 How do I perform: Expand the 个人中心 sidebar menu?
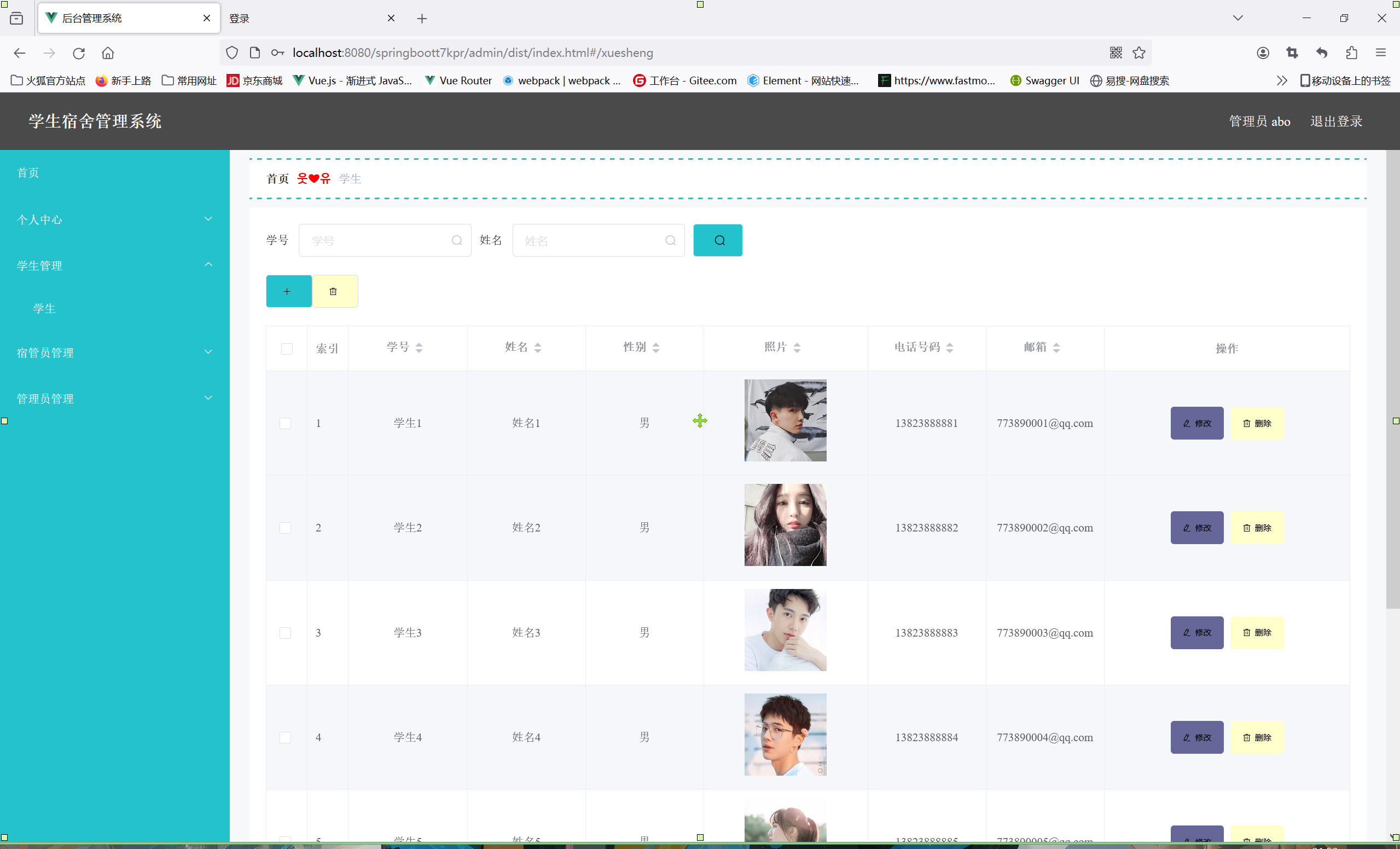[115, 220]
